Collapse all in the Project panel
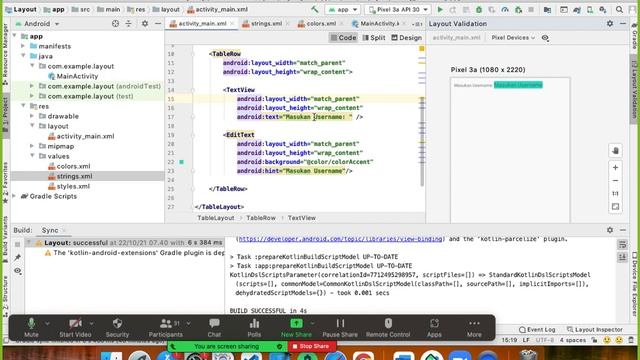This screenshot has width=640, height=360. point(129,24)
